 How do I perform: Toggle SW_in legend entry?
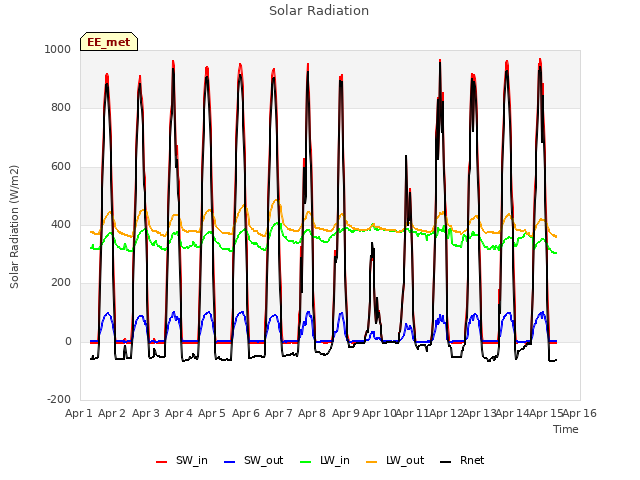click(x=182, y=460)
